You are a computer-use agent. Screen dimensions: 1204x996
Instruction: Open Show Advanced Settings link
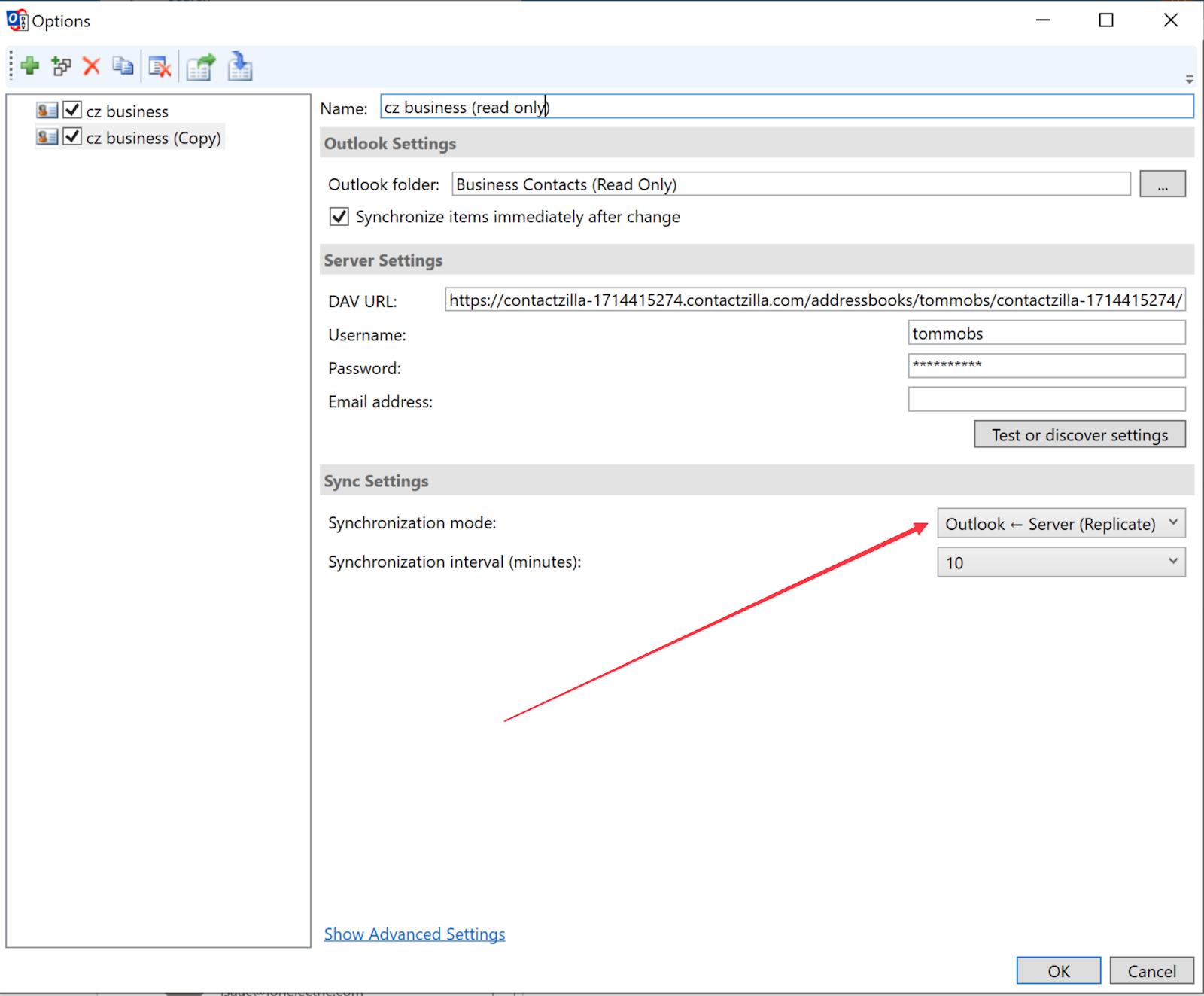point(415,934)
